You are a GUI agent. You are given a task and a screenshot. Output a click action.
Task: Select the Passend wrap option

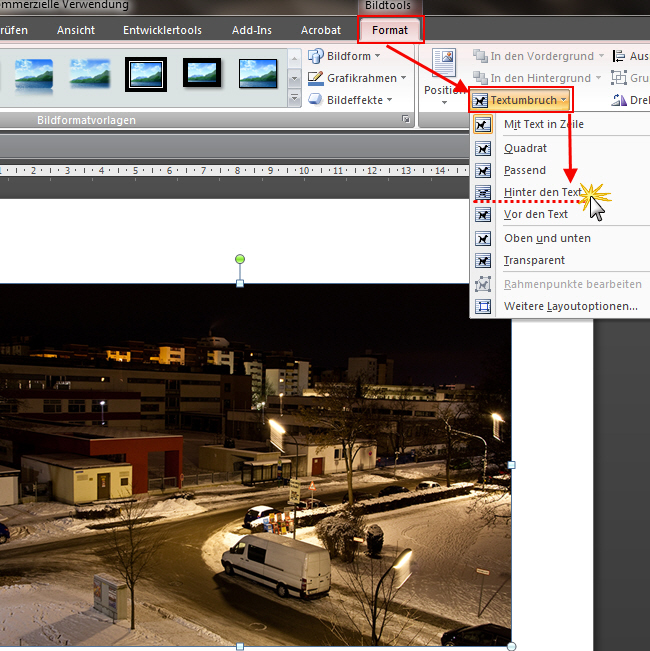[525, 170]
